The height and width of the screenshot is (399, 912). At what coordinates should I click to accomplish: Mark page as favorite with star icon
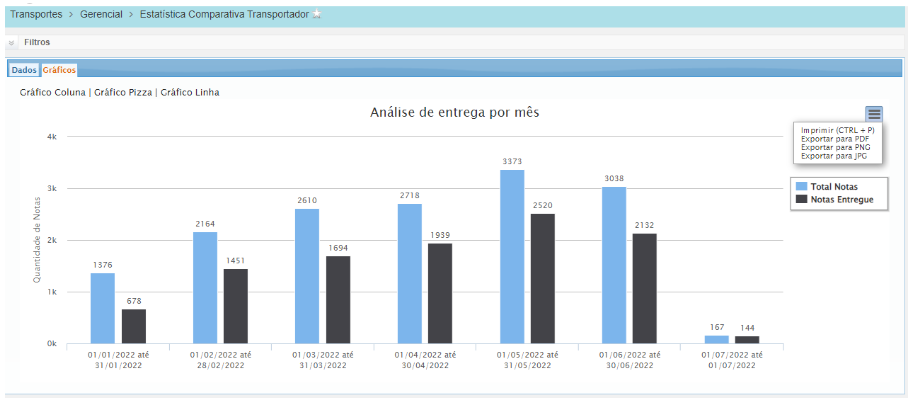316,15
